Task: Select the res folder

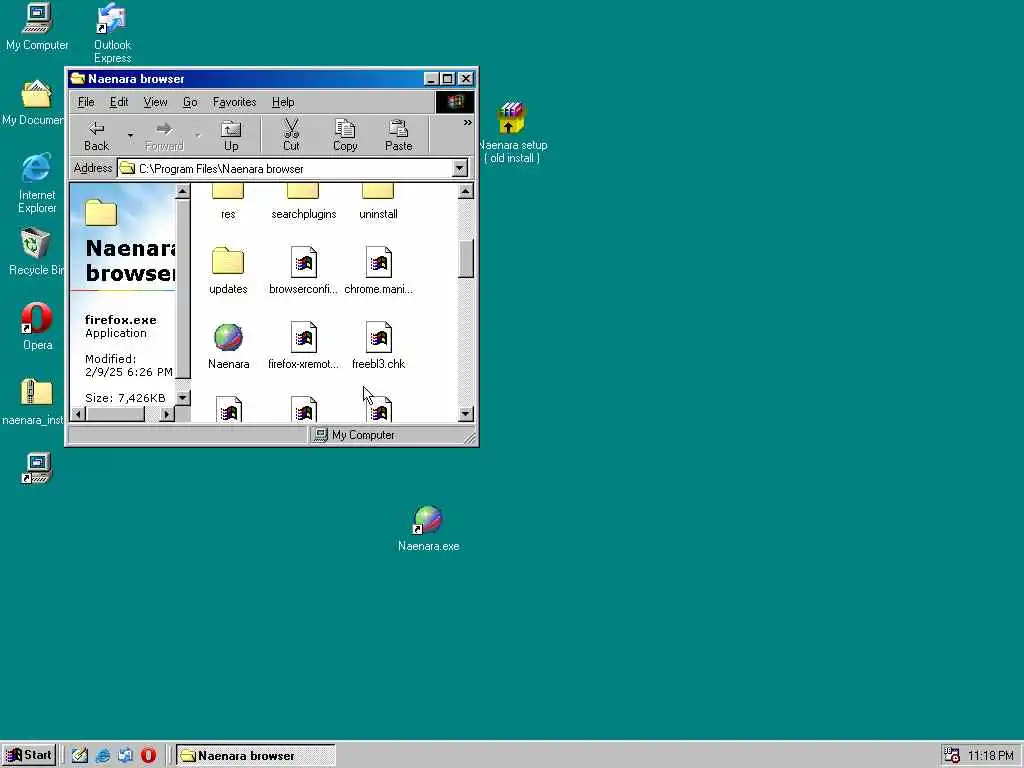Action: point(228,202)
